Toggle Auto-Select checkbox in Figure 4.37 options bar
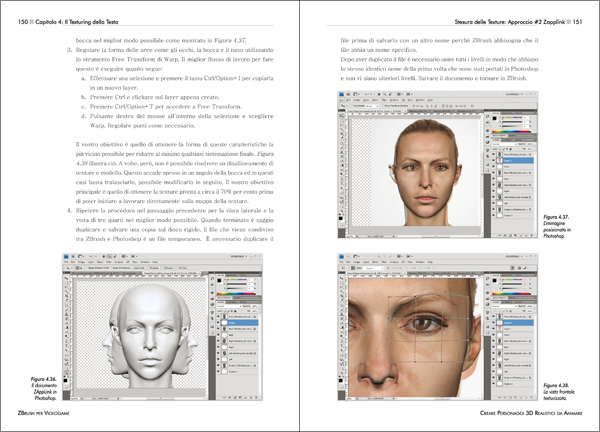The width and height of the screenshot is (600, 432). tap(352, 106)
